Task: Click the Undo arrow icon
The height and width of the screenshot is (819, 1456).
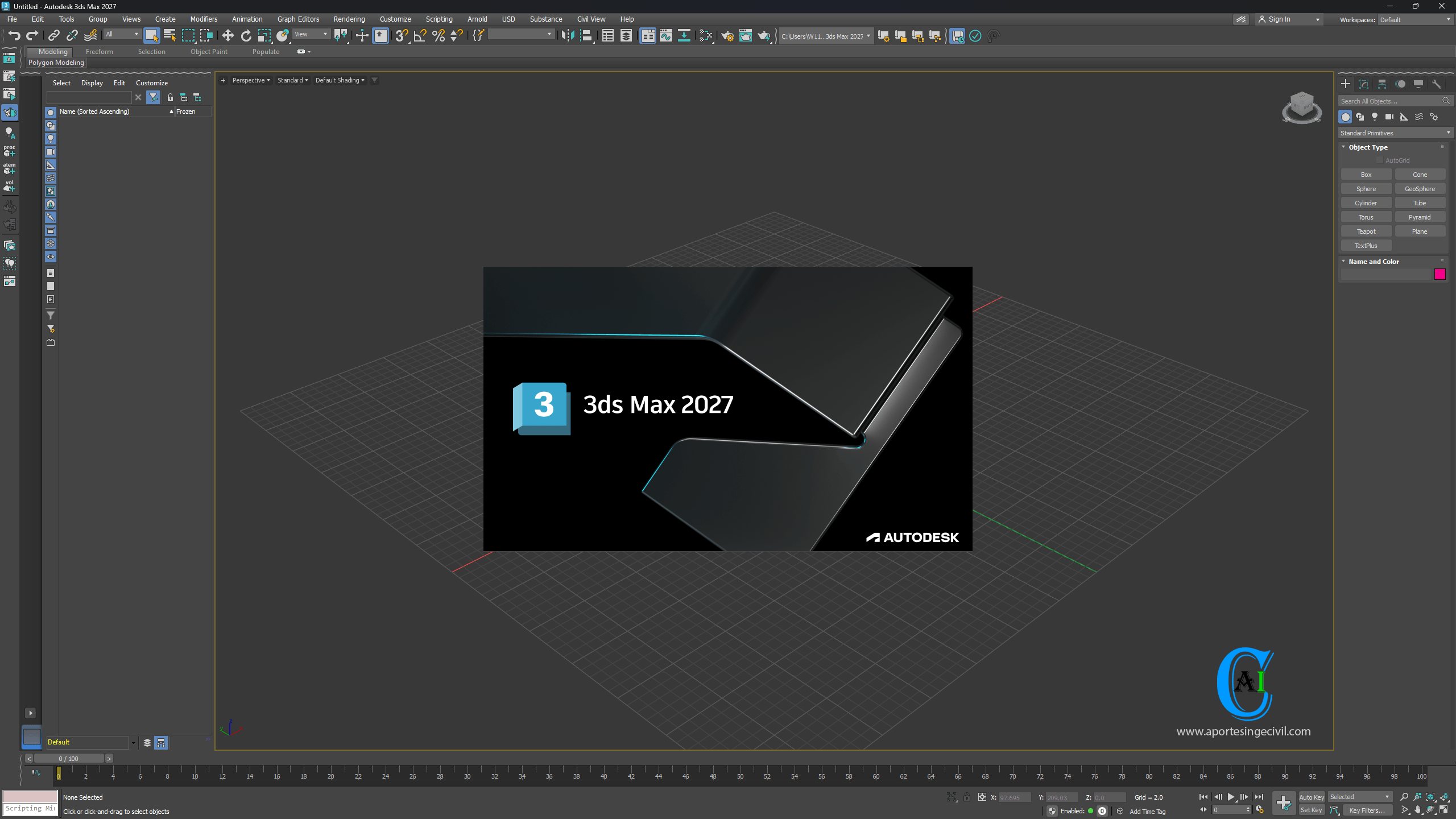Action: click(14, 36)
